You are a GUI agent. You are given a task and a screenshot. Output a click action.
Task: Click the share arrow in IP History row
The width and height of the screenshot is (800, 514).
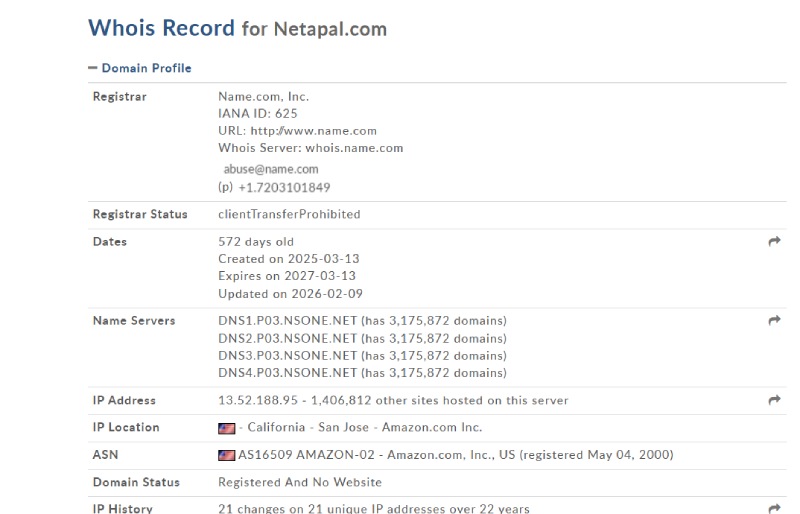pos(774,508)
